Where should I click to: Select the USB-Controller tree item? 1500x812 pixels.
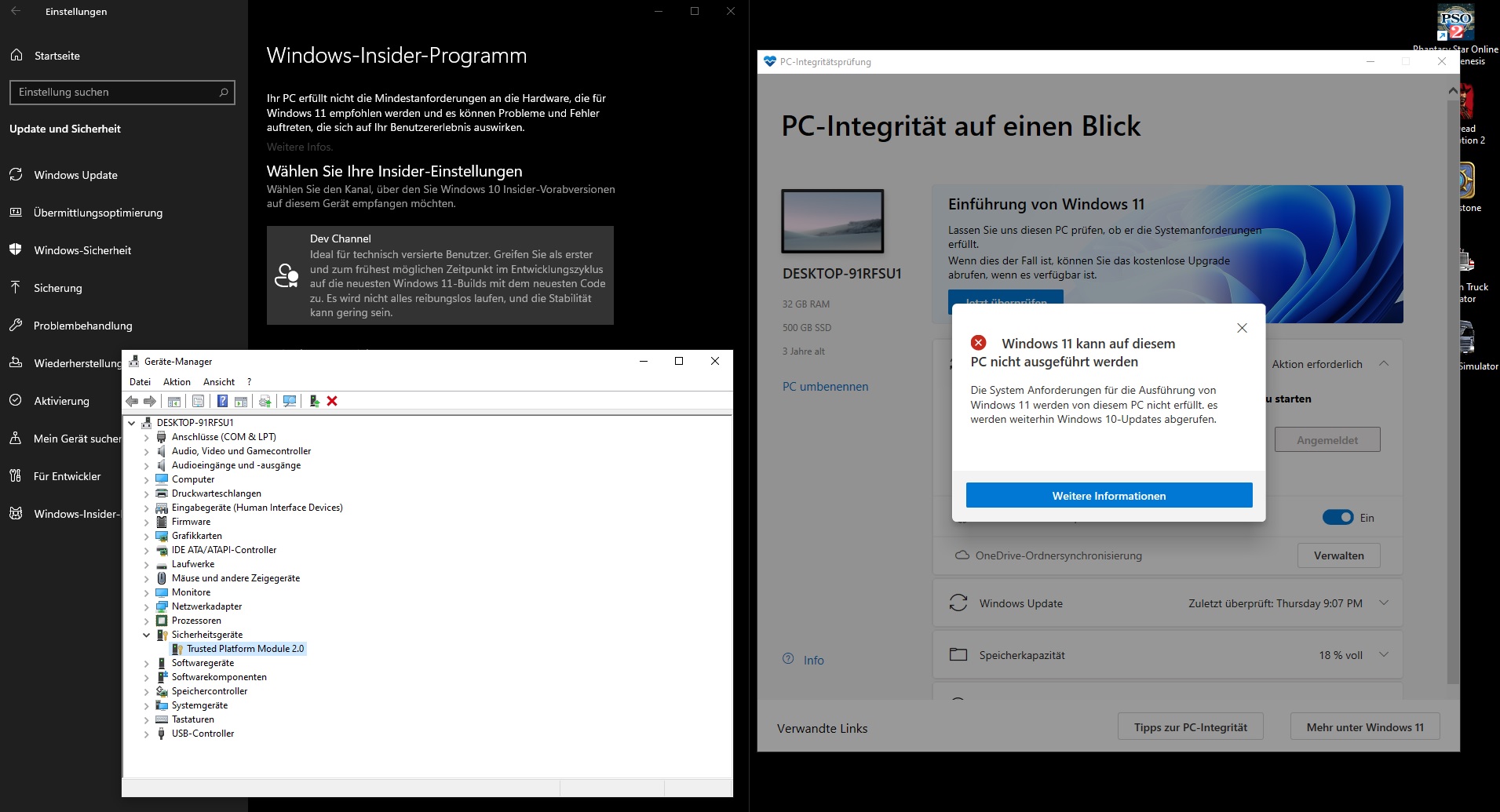click(203, 734)
